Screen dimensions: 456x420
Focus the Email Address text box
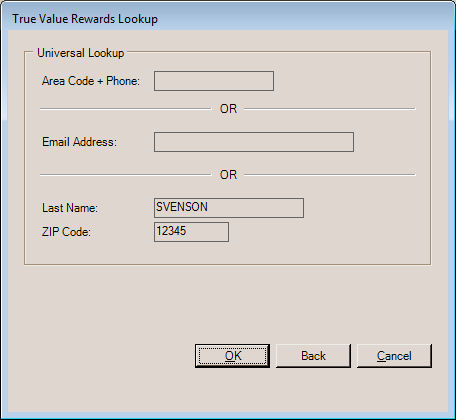click(x=254, y=142)
